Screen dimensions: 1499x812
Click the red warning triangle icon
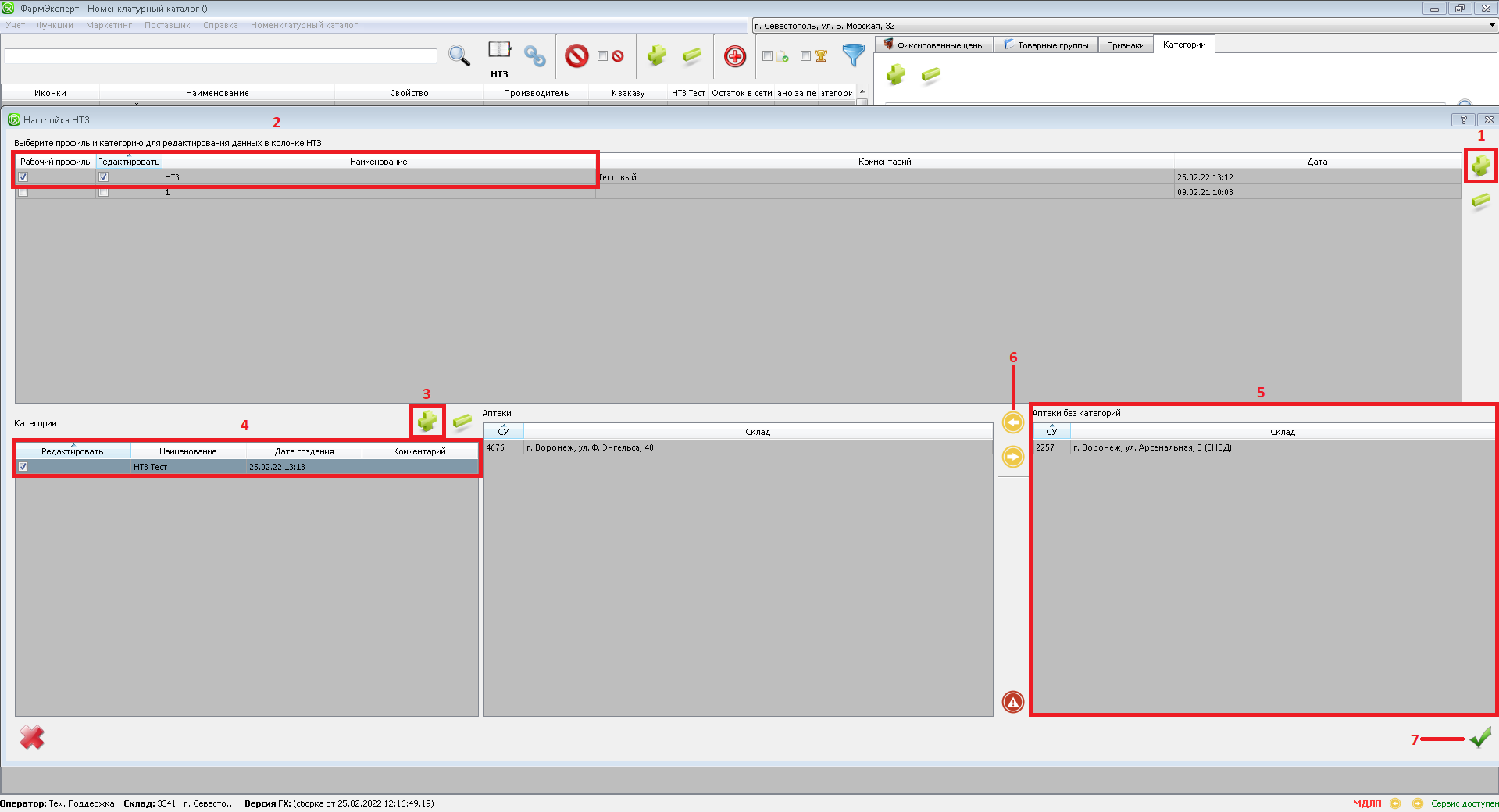tap(1013, 702)
